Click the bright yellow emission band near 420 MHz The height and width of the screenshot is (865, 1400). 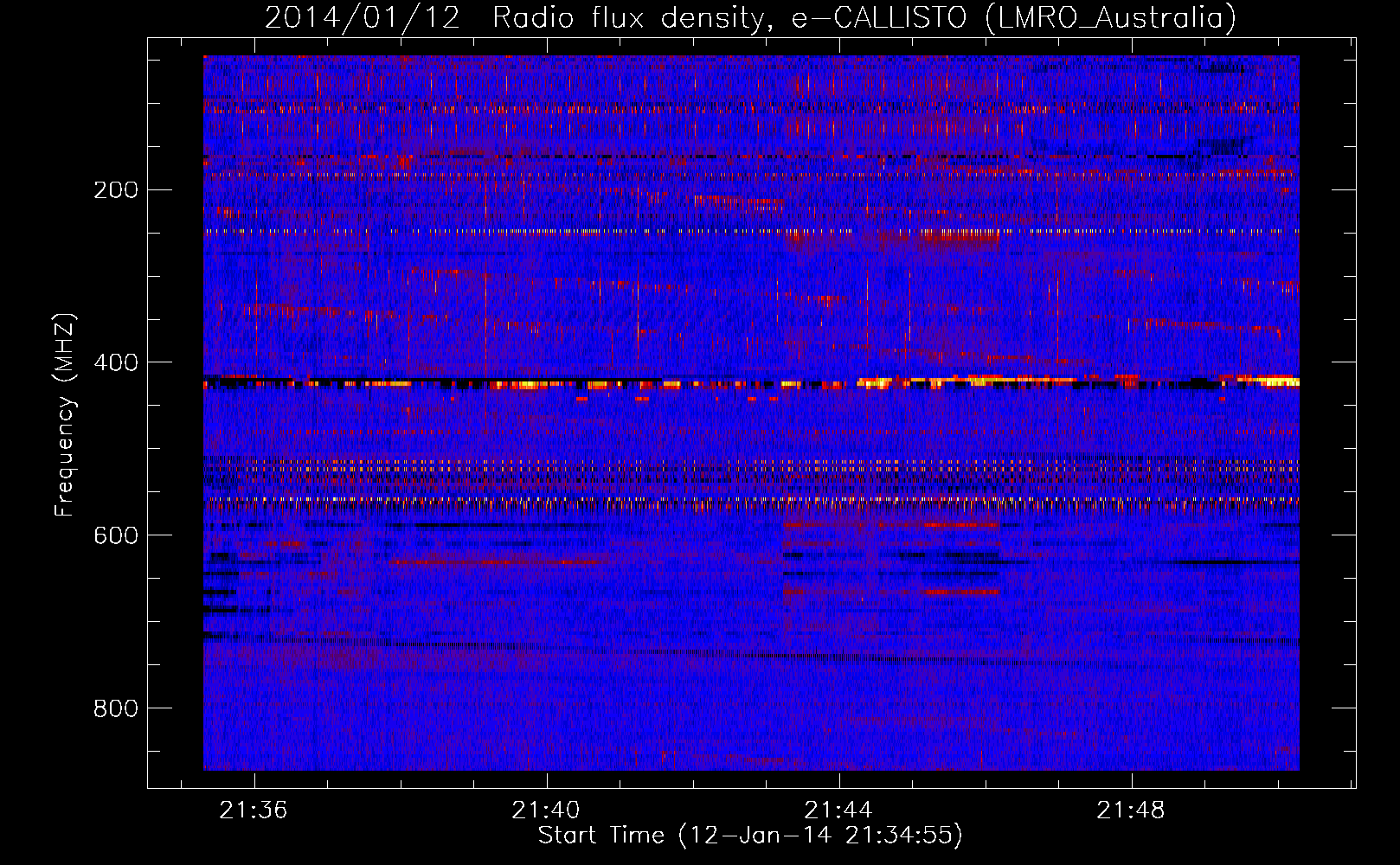[751, 382]
